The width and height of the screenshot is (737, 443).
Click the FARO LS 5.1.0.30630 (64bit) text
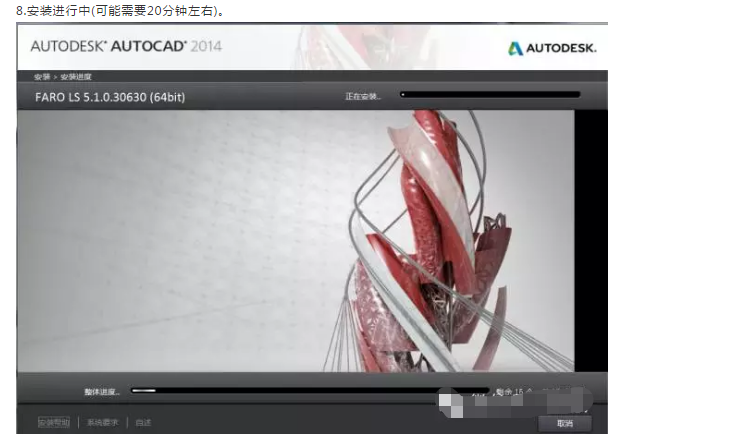click(110, 97)
